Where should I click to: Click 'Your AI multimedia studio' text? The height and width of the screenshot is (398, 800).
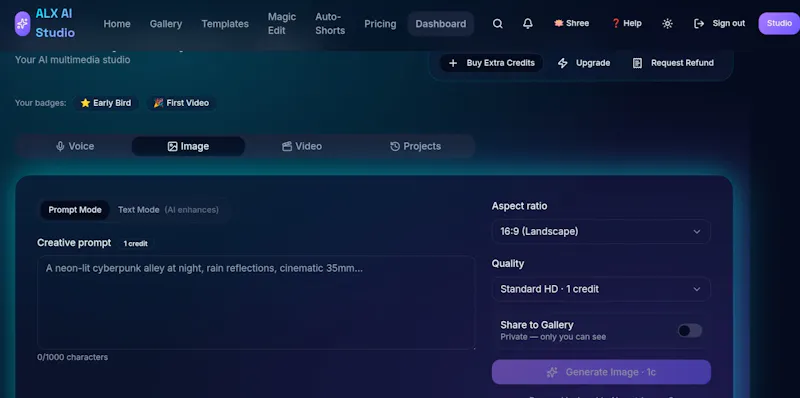tap(72, 60)
